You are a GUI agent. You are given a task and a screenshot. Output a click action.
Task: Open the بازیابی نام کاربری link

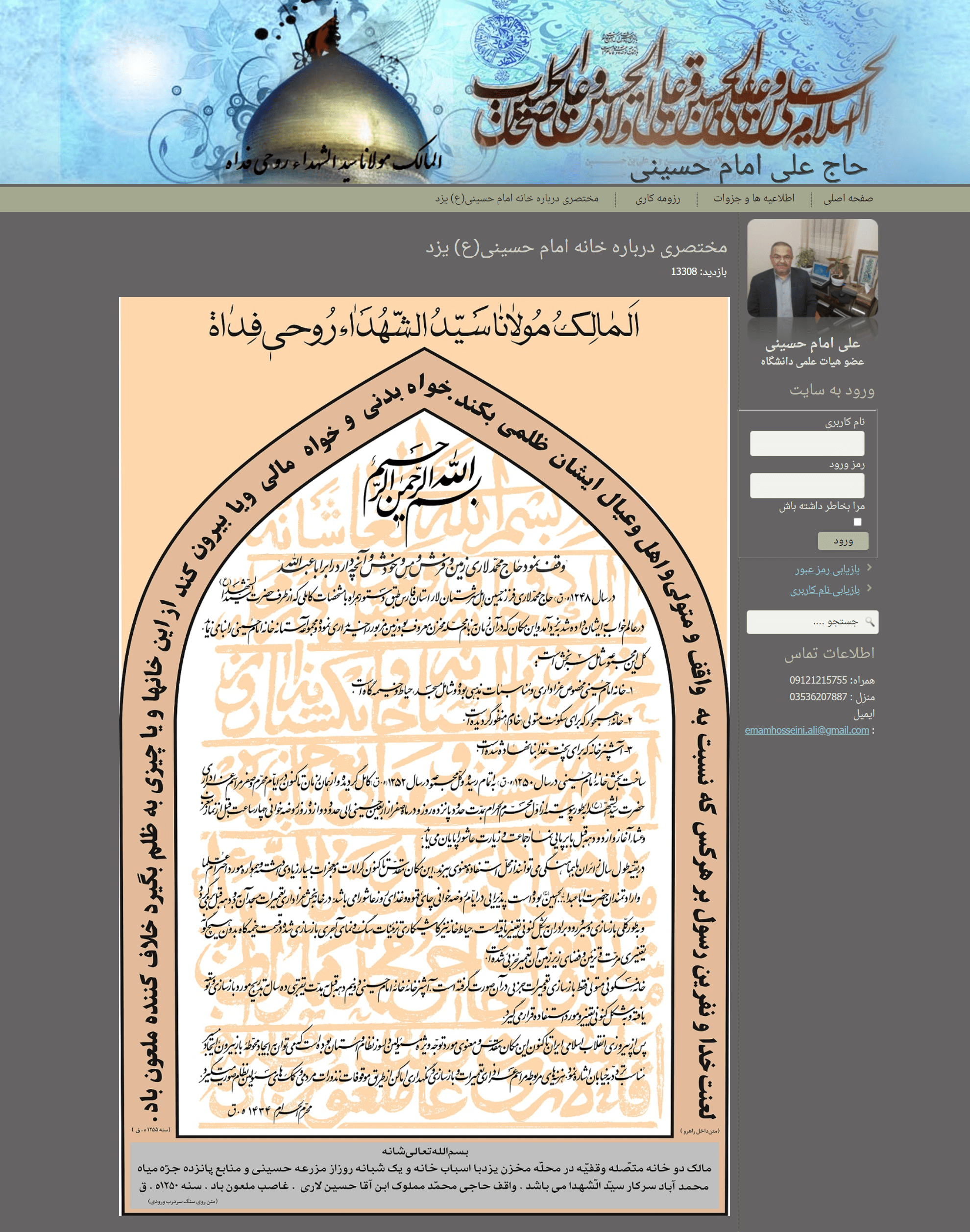(824, 590)
